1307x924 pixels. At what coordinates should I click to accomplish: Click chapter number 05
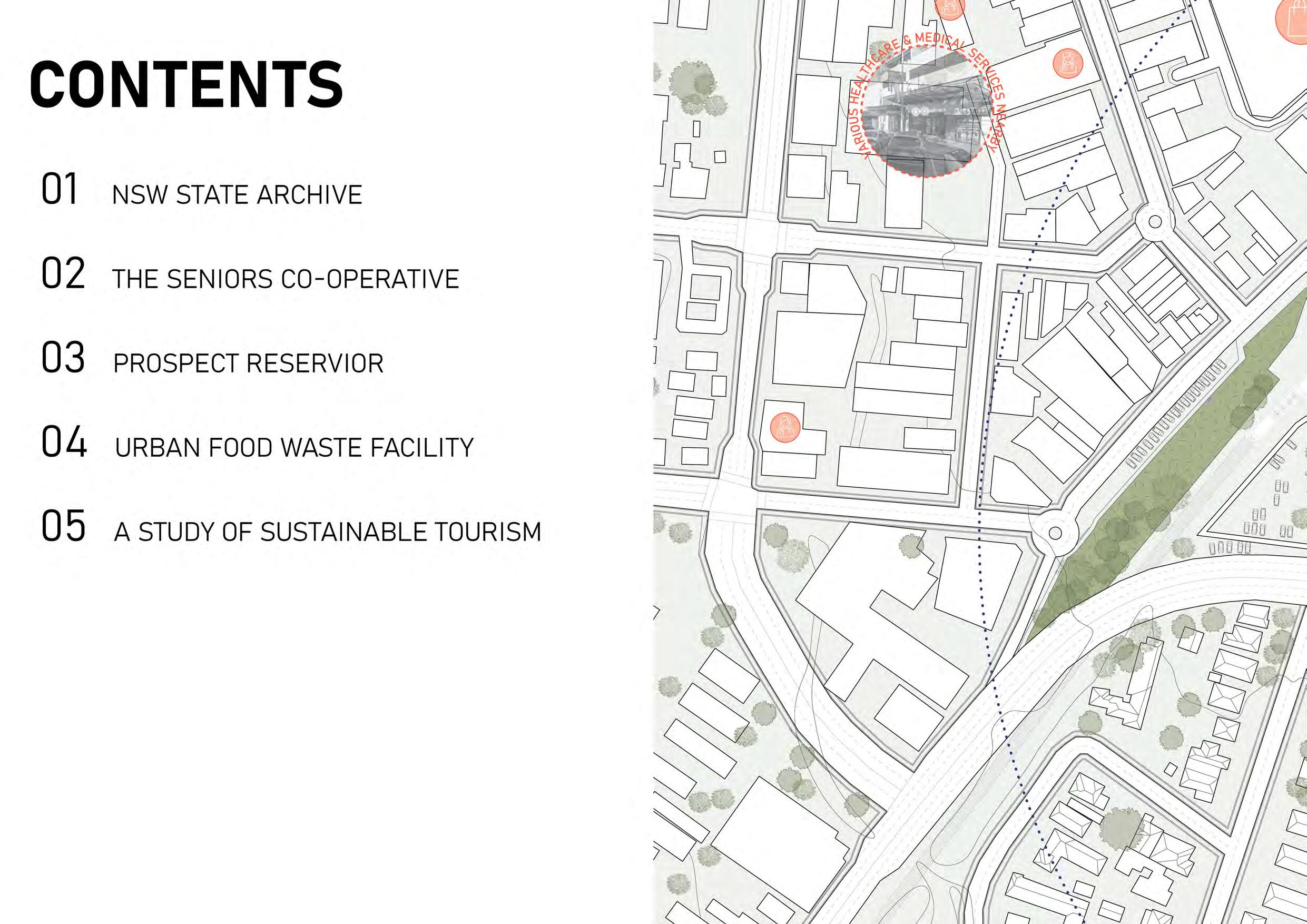63,526
